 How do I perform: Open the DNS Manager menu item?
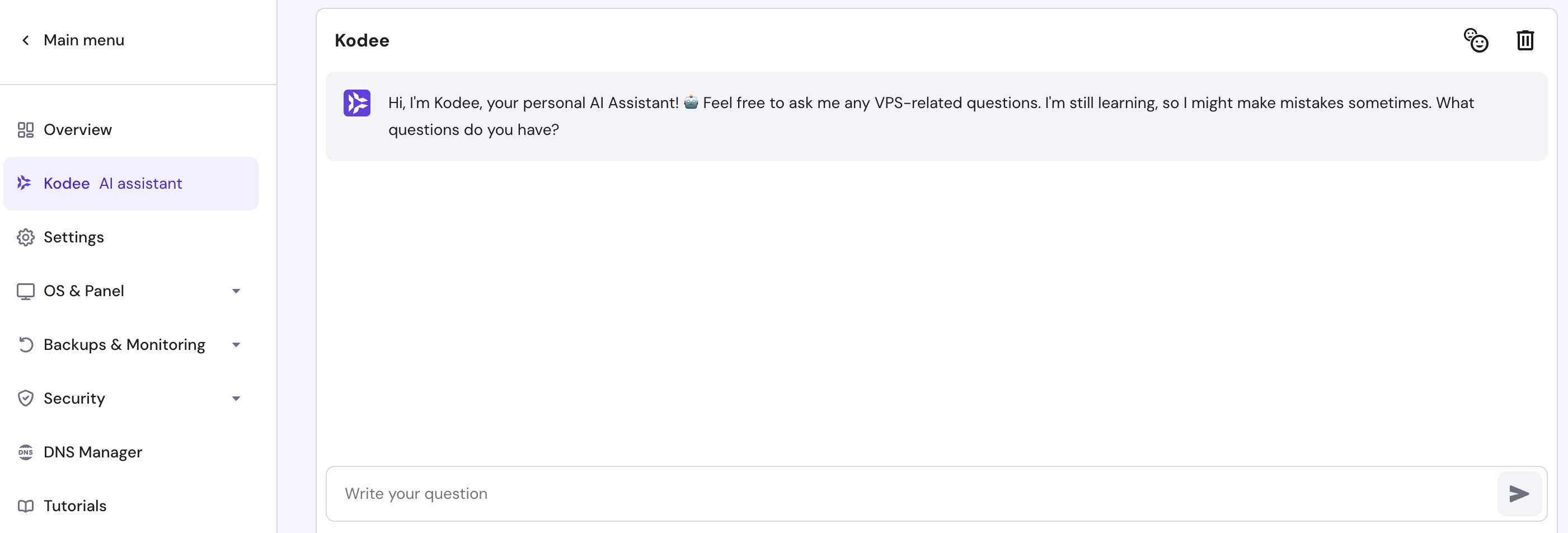tap(92, 452)
